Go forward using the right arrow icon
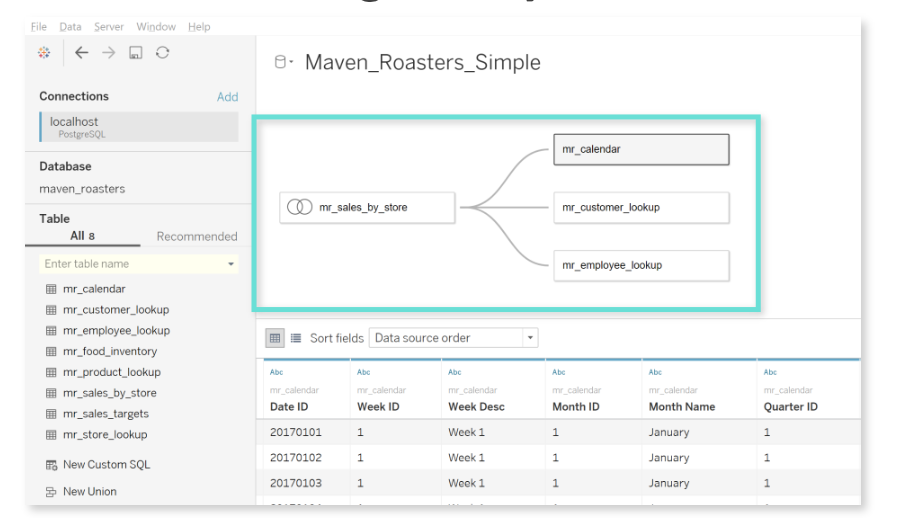 (x=108, y=53)
